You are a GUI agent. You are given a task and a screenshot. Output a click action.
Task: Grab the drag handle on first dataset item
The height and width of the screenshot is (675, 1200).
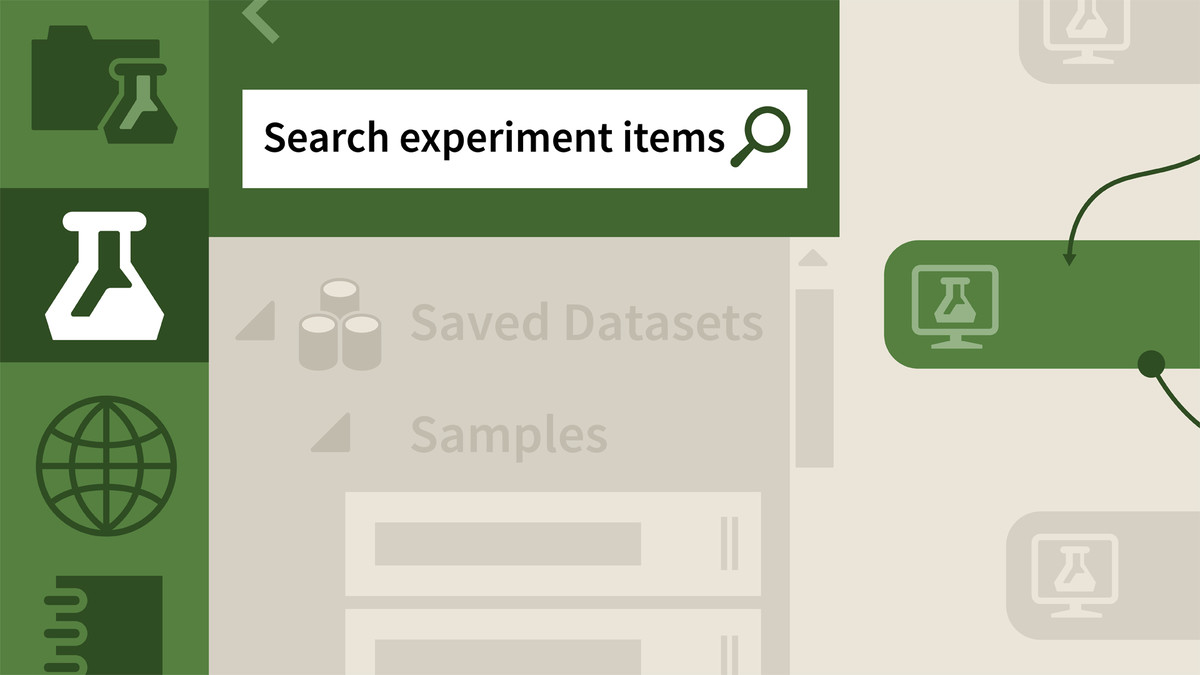point(729,544)
